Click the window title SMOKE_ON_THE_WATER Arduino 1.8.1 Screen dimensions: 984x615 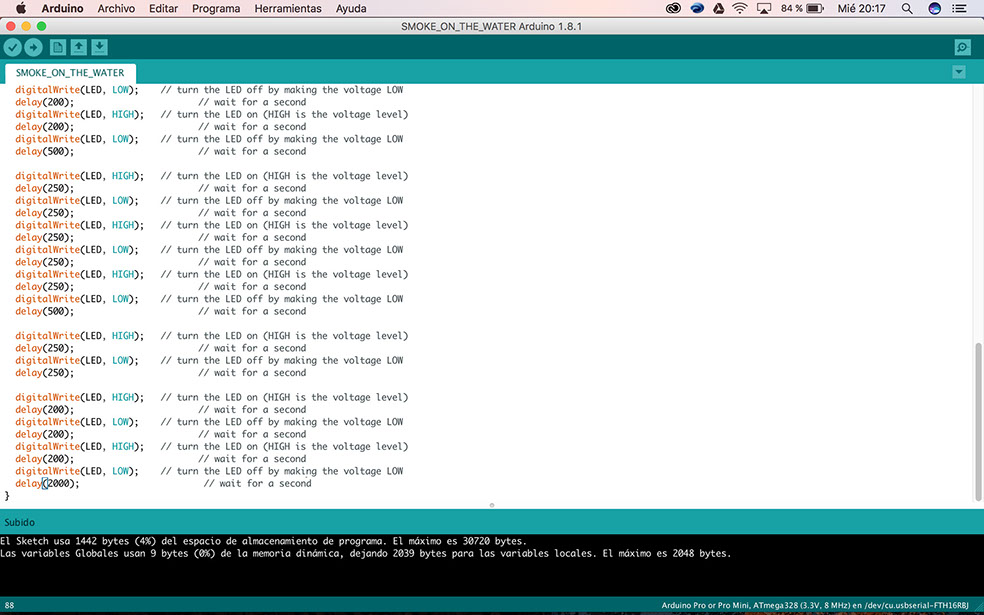[491, 26]
